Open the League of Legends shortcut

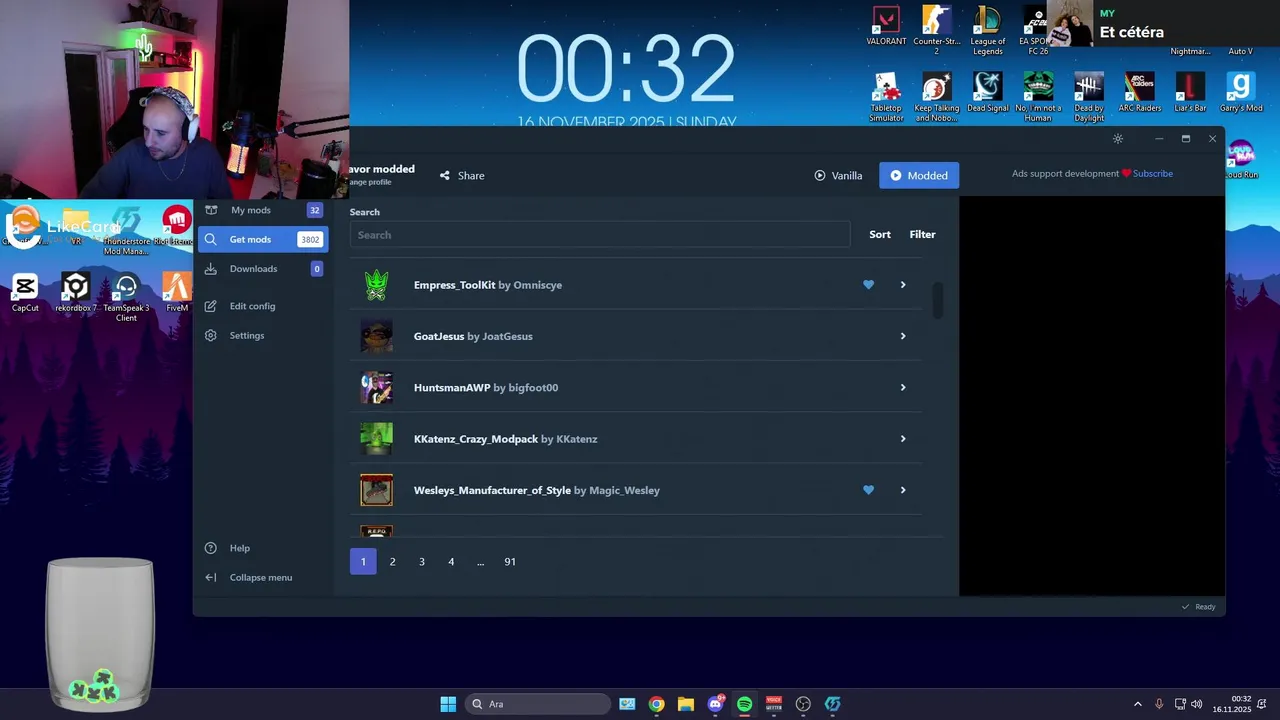click(987, 30)
